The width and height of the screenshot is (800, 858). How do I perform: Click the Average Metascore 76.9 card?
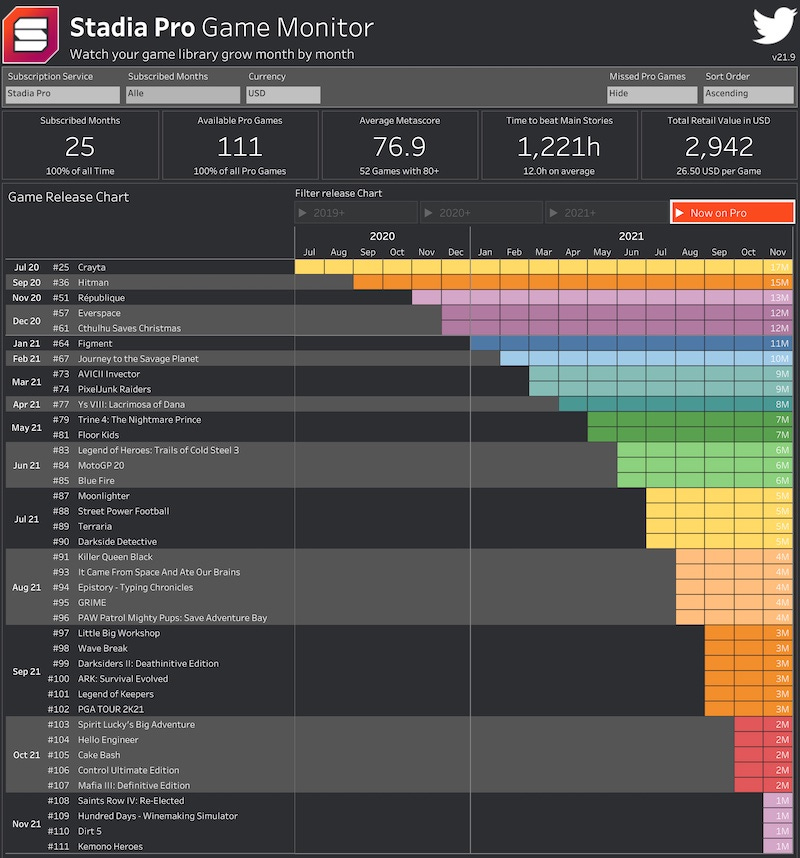pyautogui.click(x=400, y=145)
